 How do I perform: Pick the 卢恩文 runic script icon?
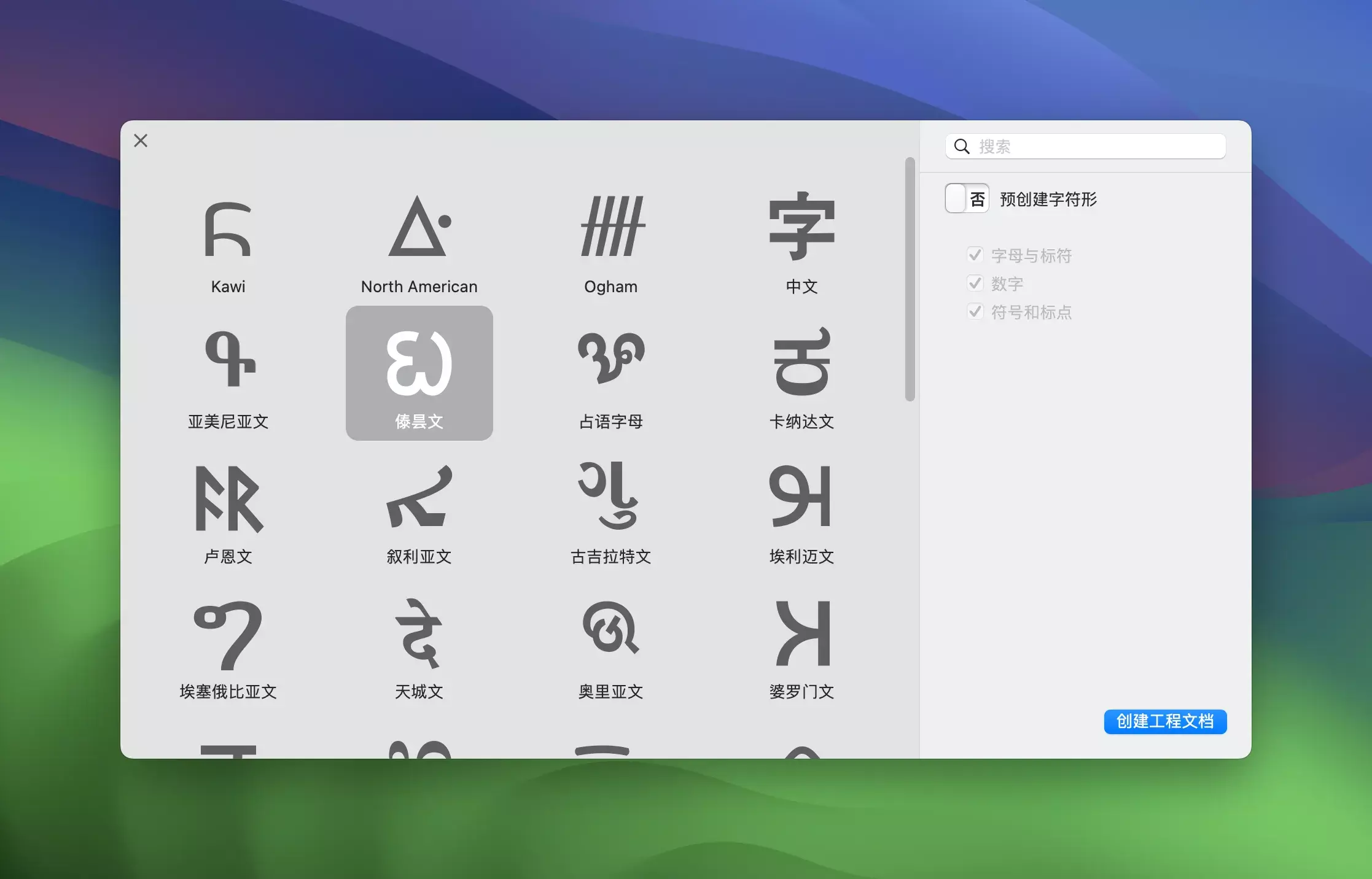coord(228,498)
